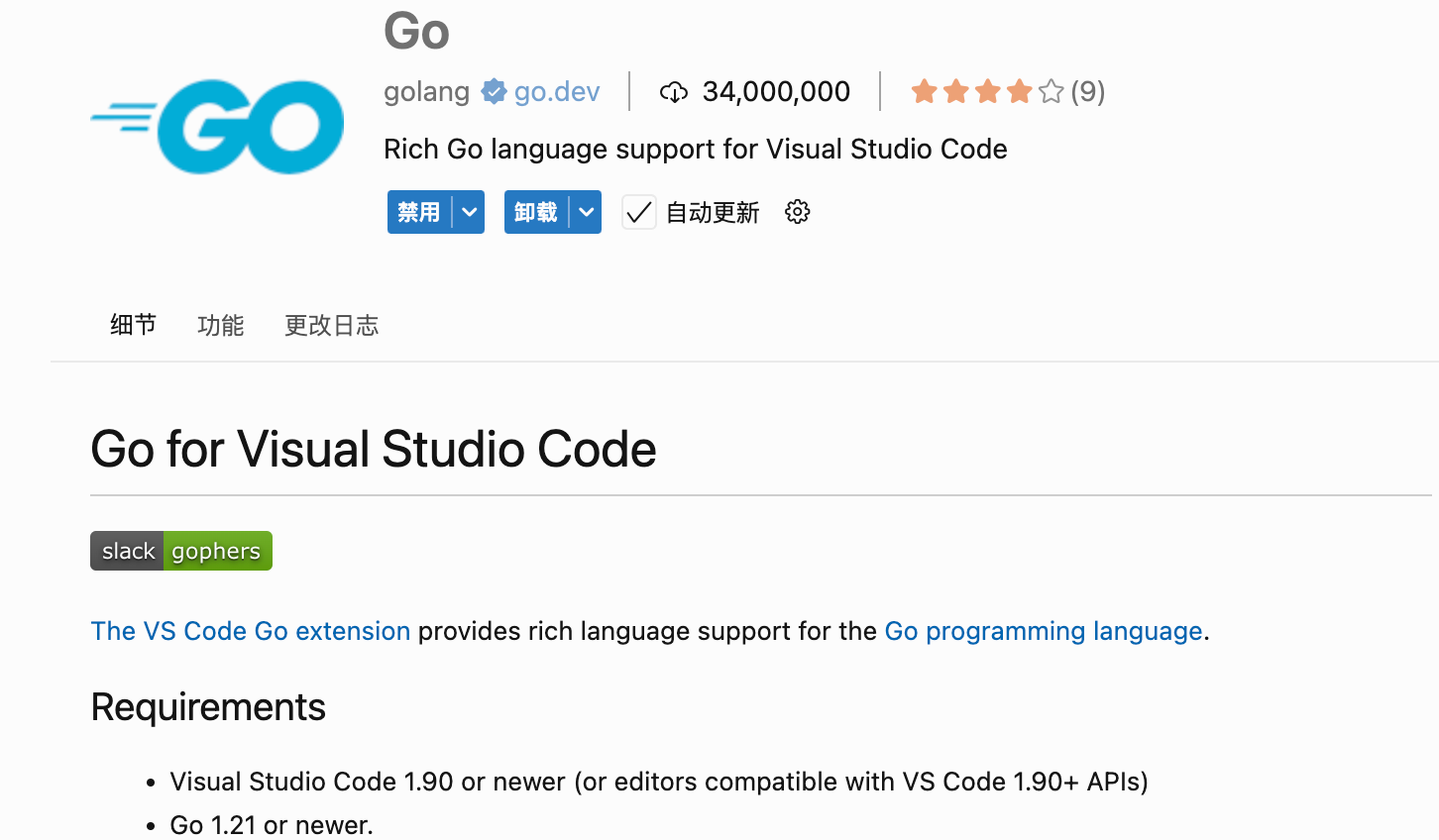This screenshot has width=1439, height=840.
Task: Expand the 禁用 dropdown arrow
Action: click(469, 212)
